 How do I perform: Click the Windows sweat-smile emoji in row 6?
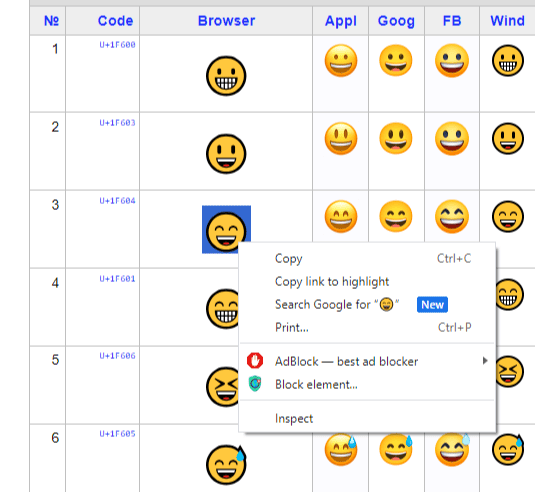point(508,450)
